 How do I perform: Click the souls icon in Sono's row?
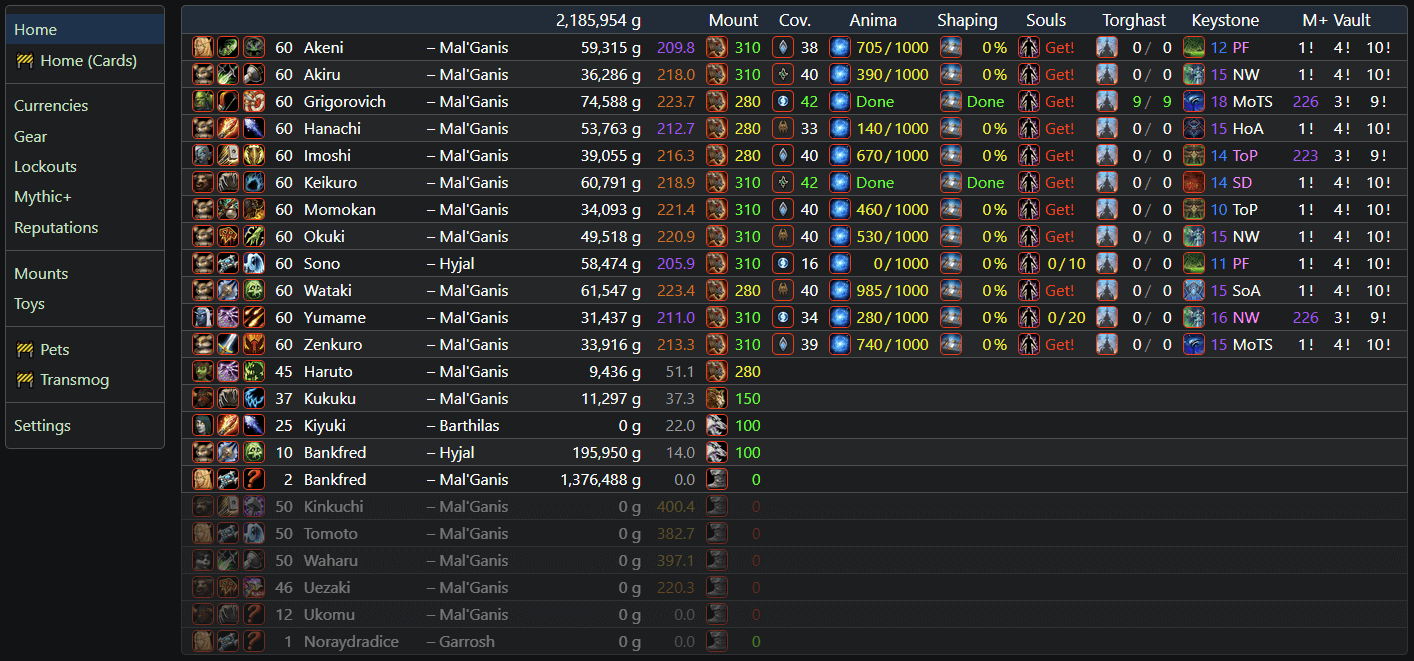[x=1028, y=263]
